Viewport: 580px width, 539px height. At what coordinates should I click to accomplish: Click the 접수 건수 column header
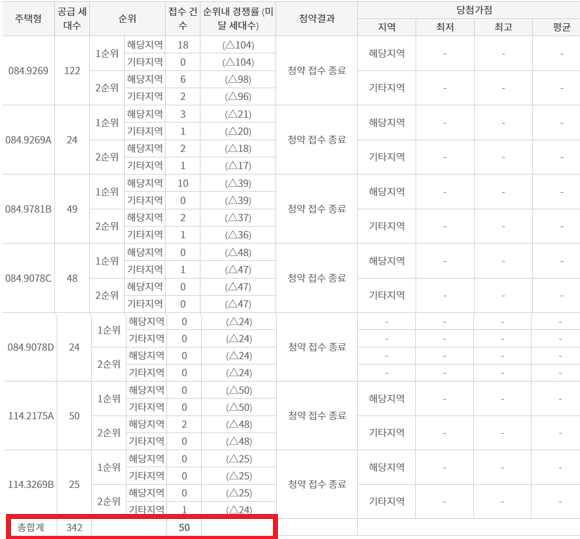(x=183, y=18)
